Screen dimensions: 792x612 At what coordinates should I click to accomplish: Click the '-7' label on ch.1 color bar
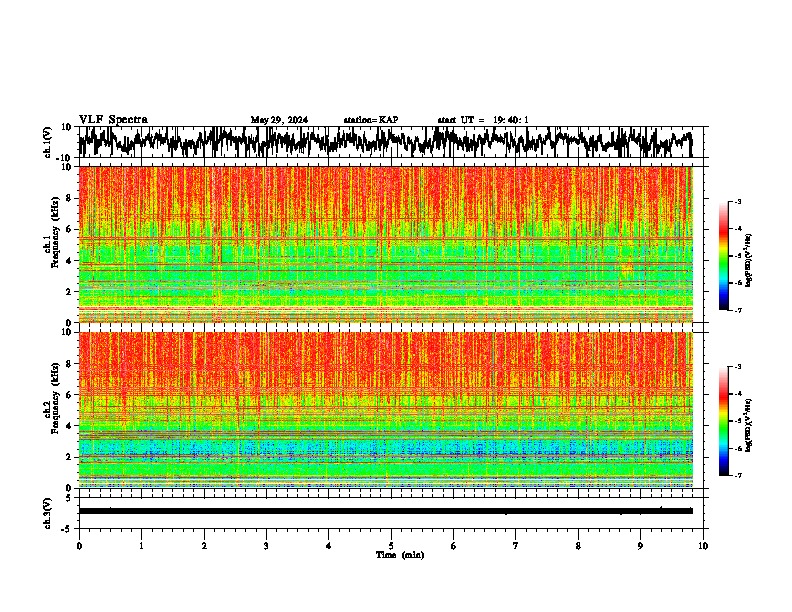pos(737,311)
